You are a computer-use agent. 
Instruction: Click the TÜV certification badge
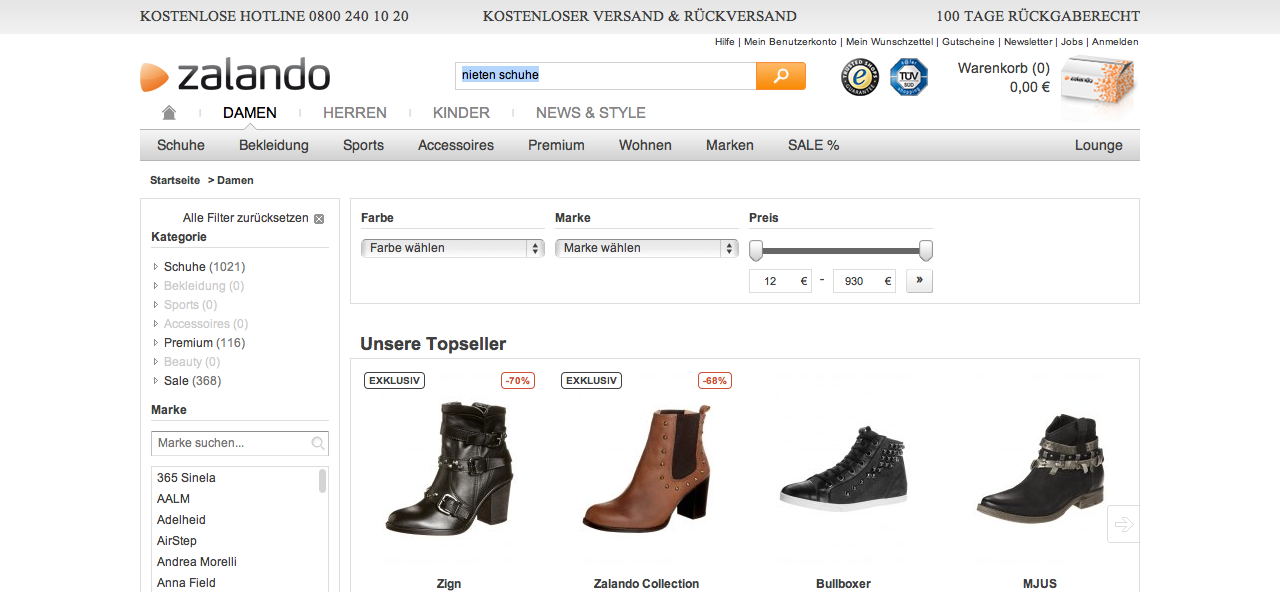[909, 77]
